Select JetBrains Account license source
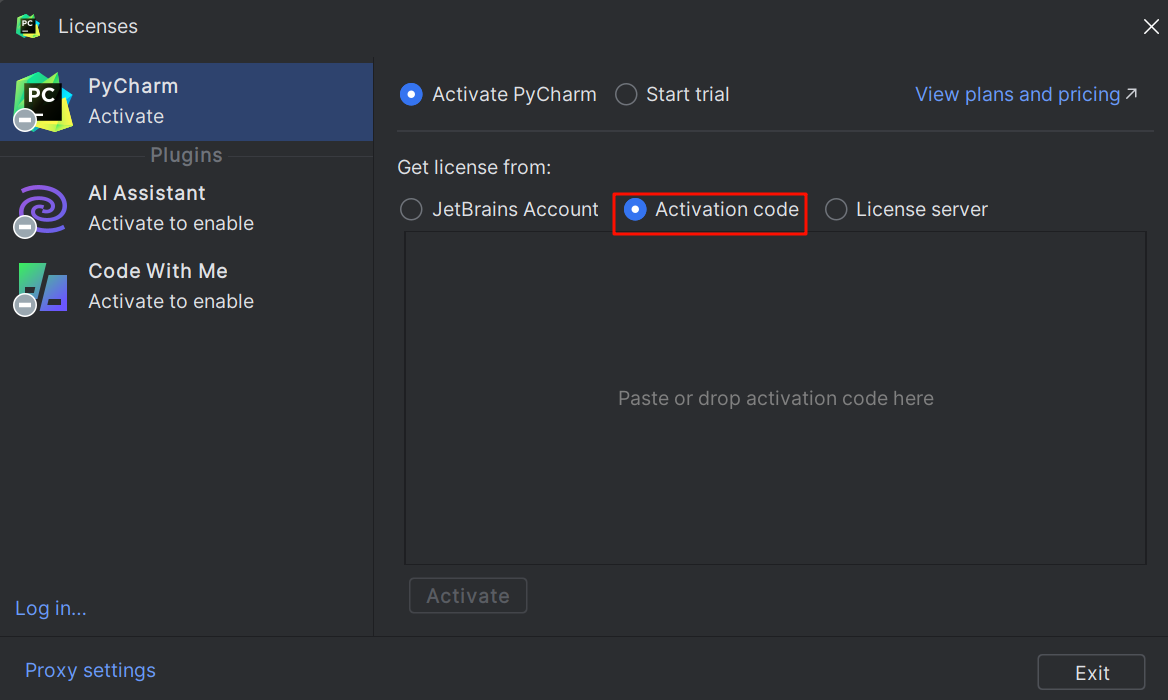1168x700 pixels. point(499,209)
